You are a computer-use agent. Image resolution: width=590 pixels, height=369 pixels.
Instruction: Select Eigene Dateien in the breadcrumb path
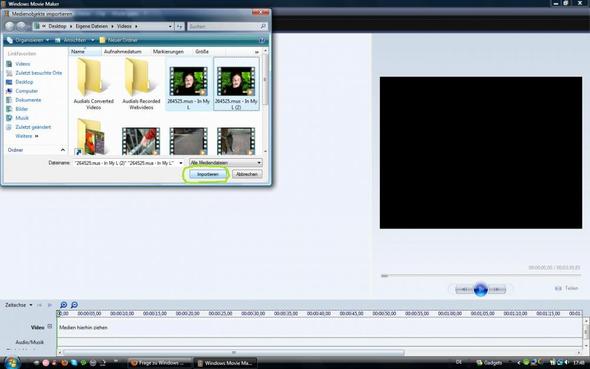91,26
